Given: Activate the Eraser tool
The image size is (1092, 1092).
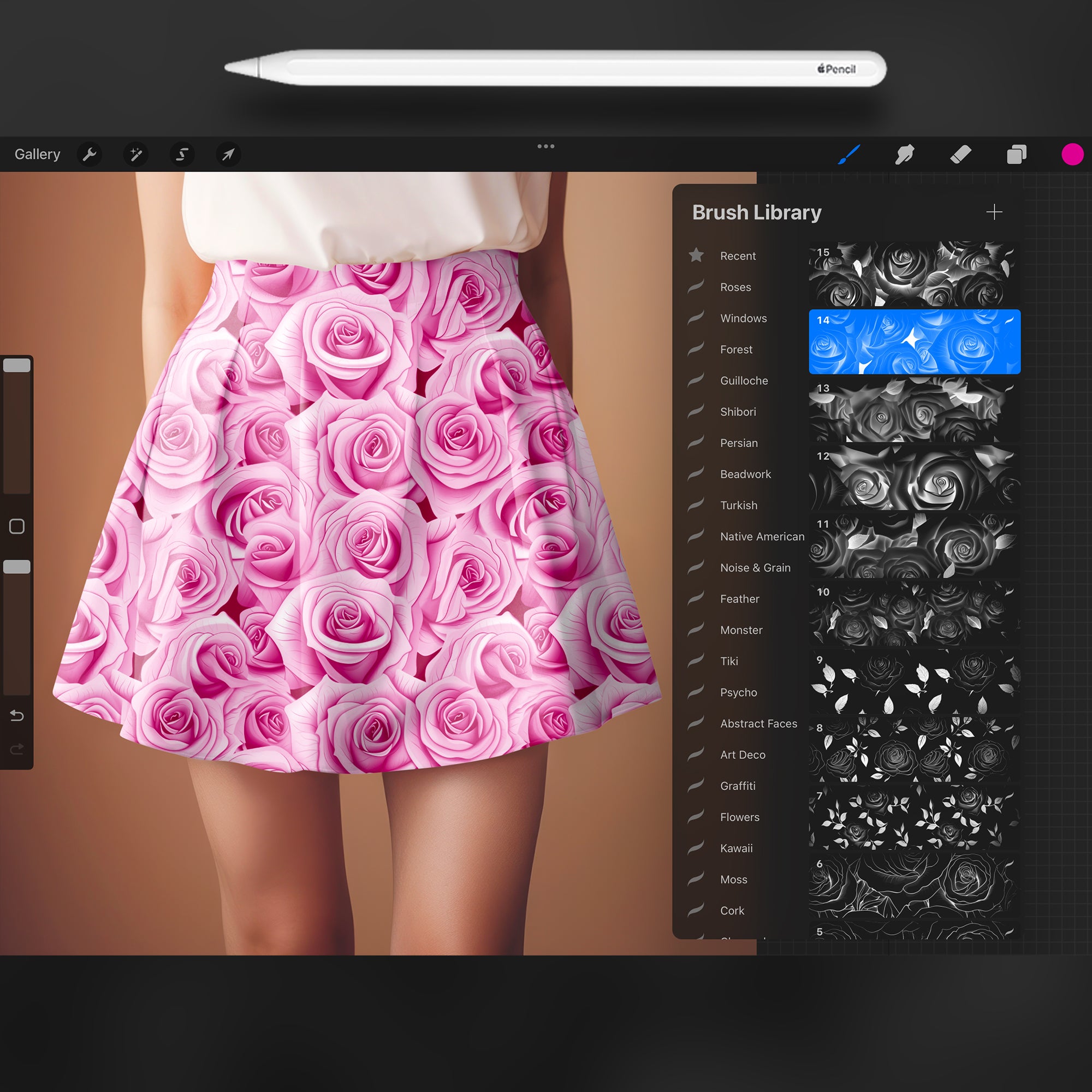Looking at the screenshot, I should coord(962,154).
